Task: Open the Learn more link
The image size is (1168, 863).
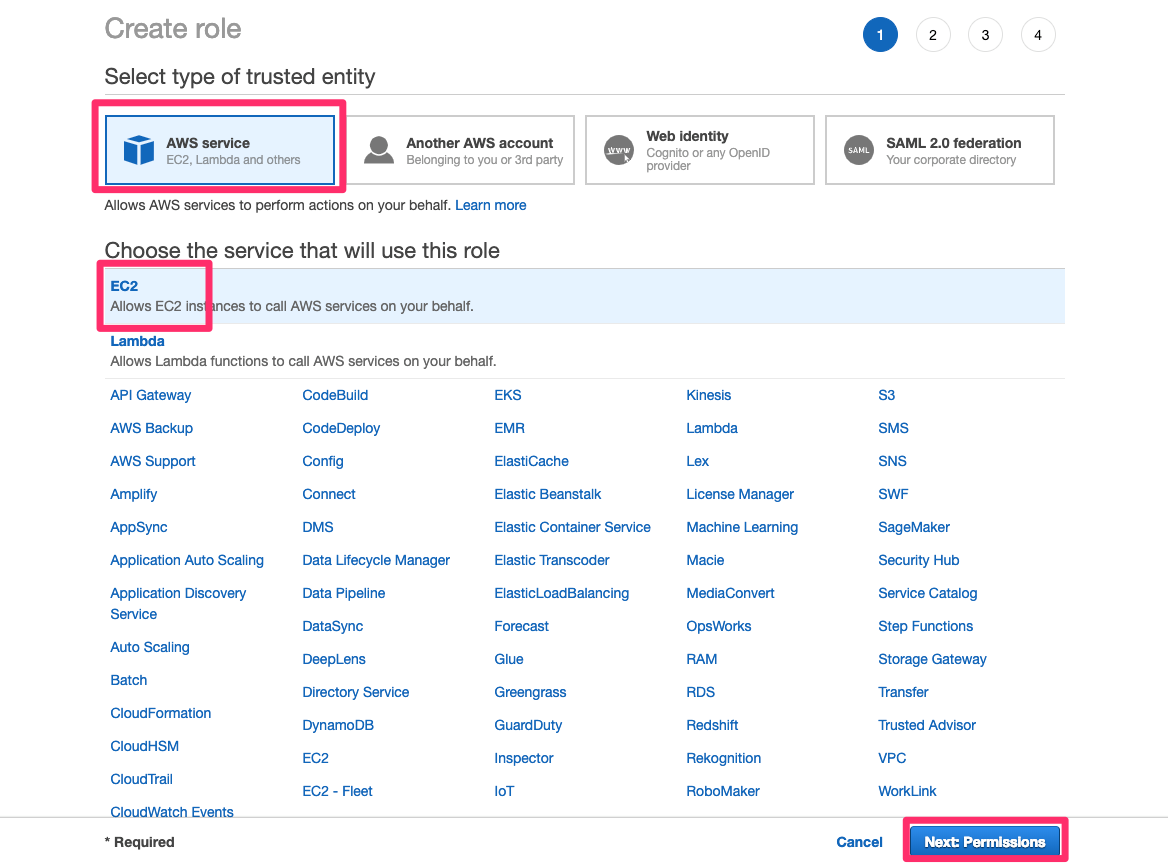Action: [x=490, y=205]
